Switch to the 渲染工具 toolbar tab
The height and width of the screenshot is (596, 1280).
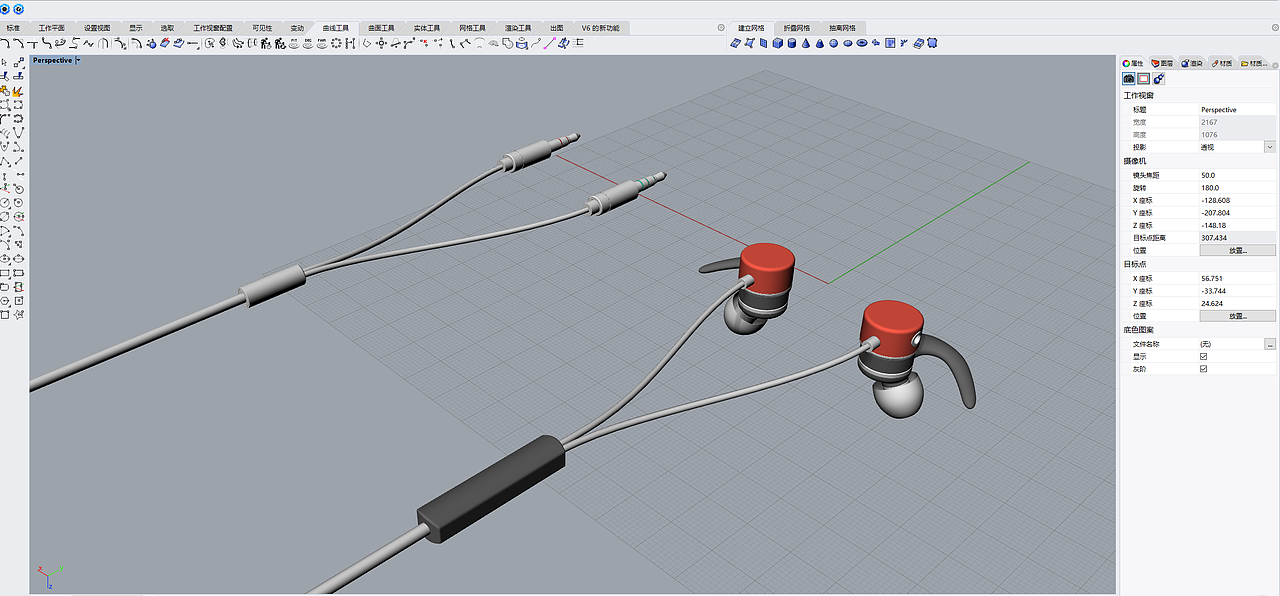(519, 28)
